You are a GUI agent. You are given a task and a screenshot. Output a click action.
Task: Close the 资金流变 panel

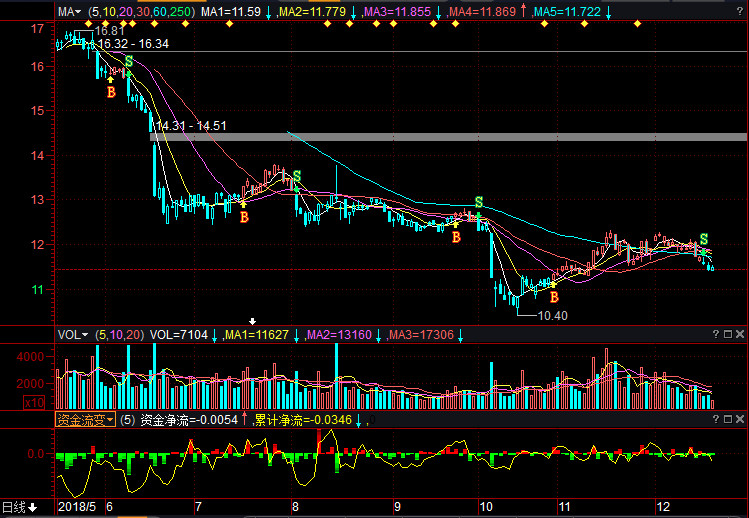tap(740, 419)
